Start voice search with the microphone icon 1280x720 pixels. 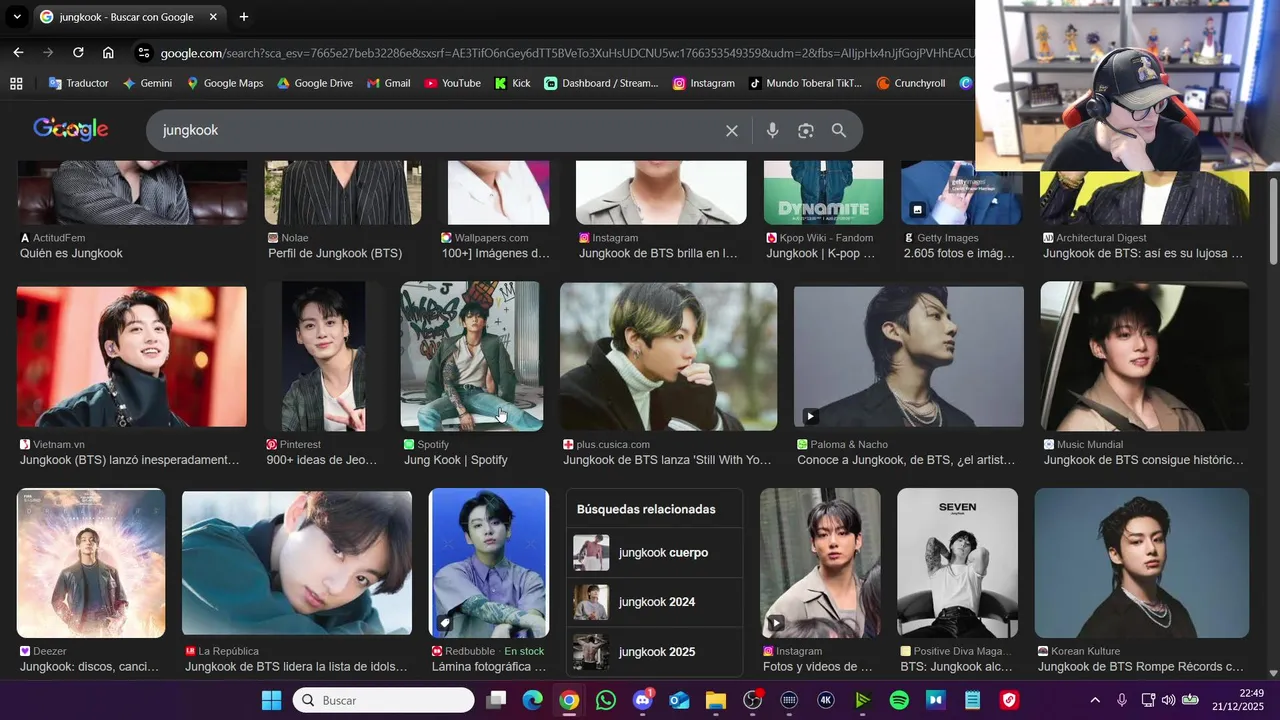point(772,131)
